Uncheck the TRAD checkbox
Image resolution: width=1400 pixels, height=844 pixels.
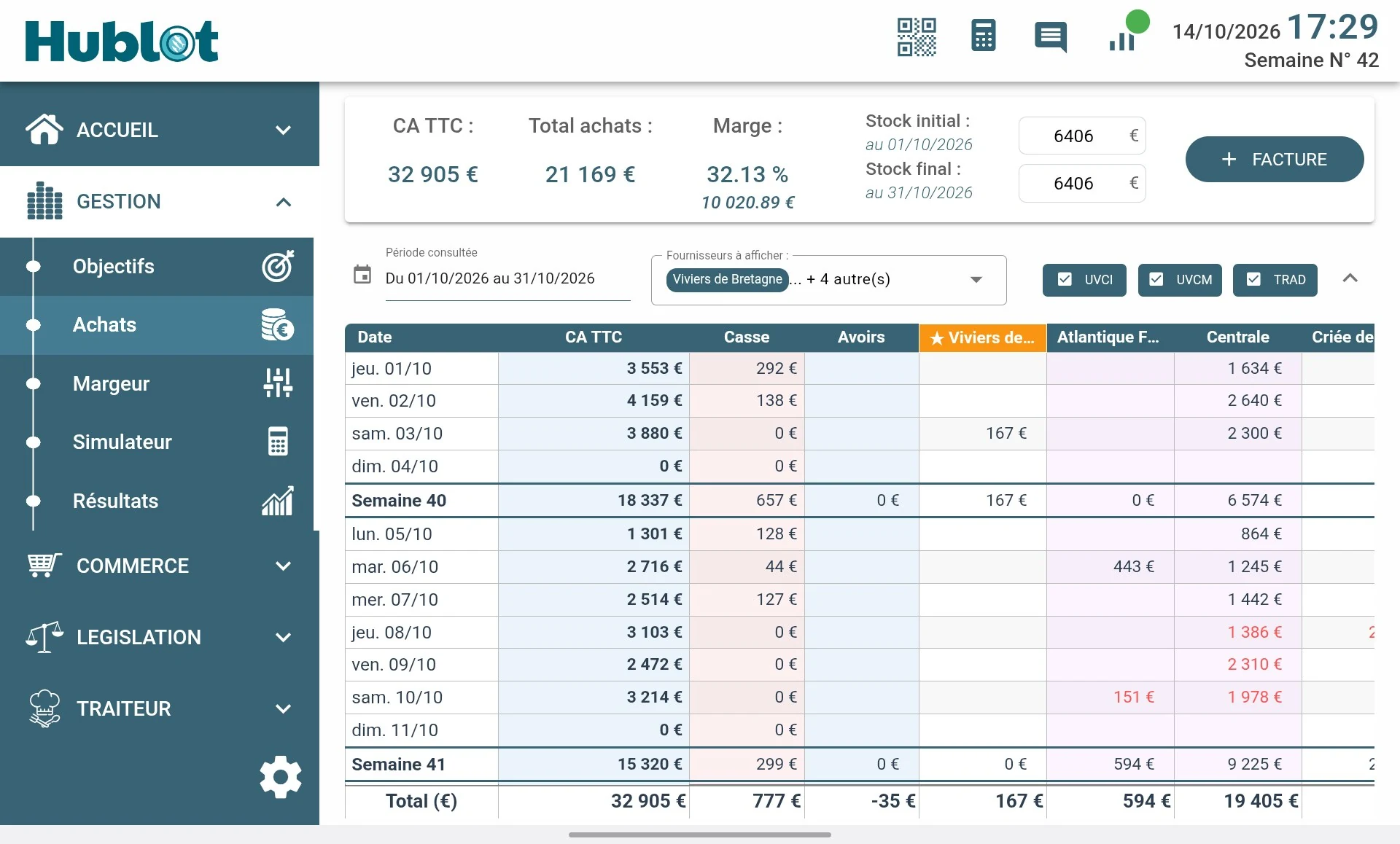point(1253,279)
